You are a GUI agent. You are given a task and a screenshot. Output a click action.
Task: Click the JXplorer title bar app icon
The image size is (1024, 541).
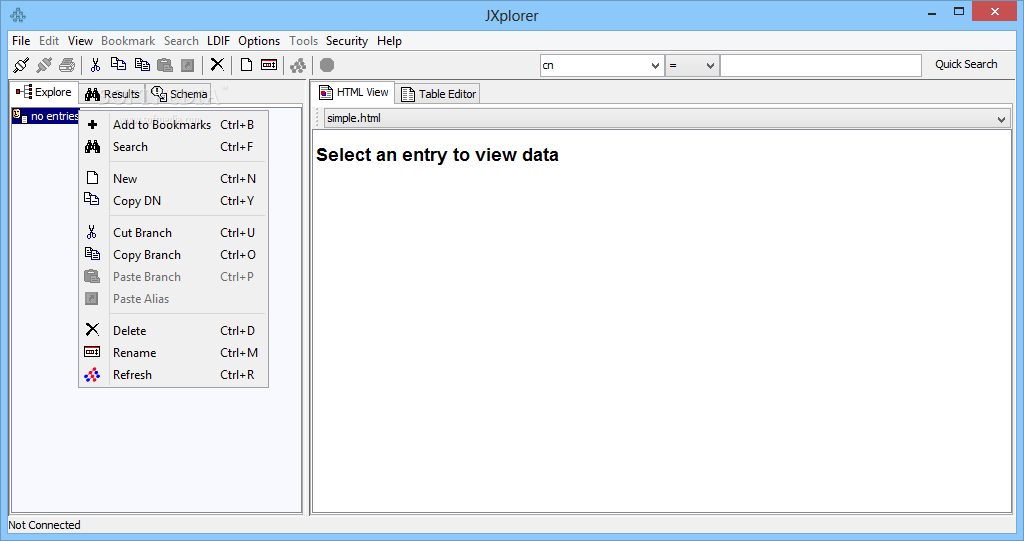(x=18, y=14)
